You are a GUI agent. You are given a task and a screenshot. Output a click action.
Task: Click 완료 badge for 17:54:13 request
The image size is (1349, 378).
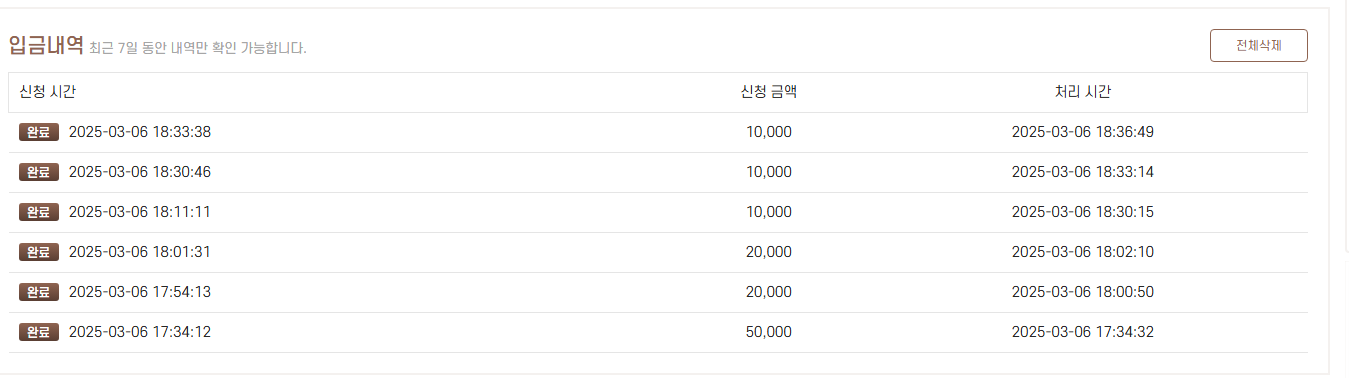(39, 292)
